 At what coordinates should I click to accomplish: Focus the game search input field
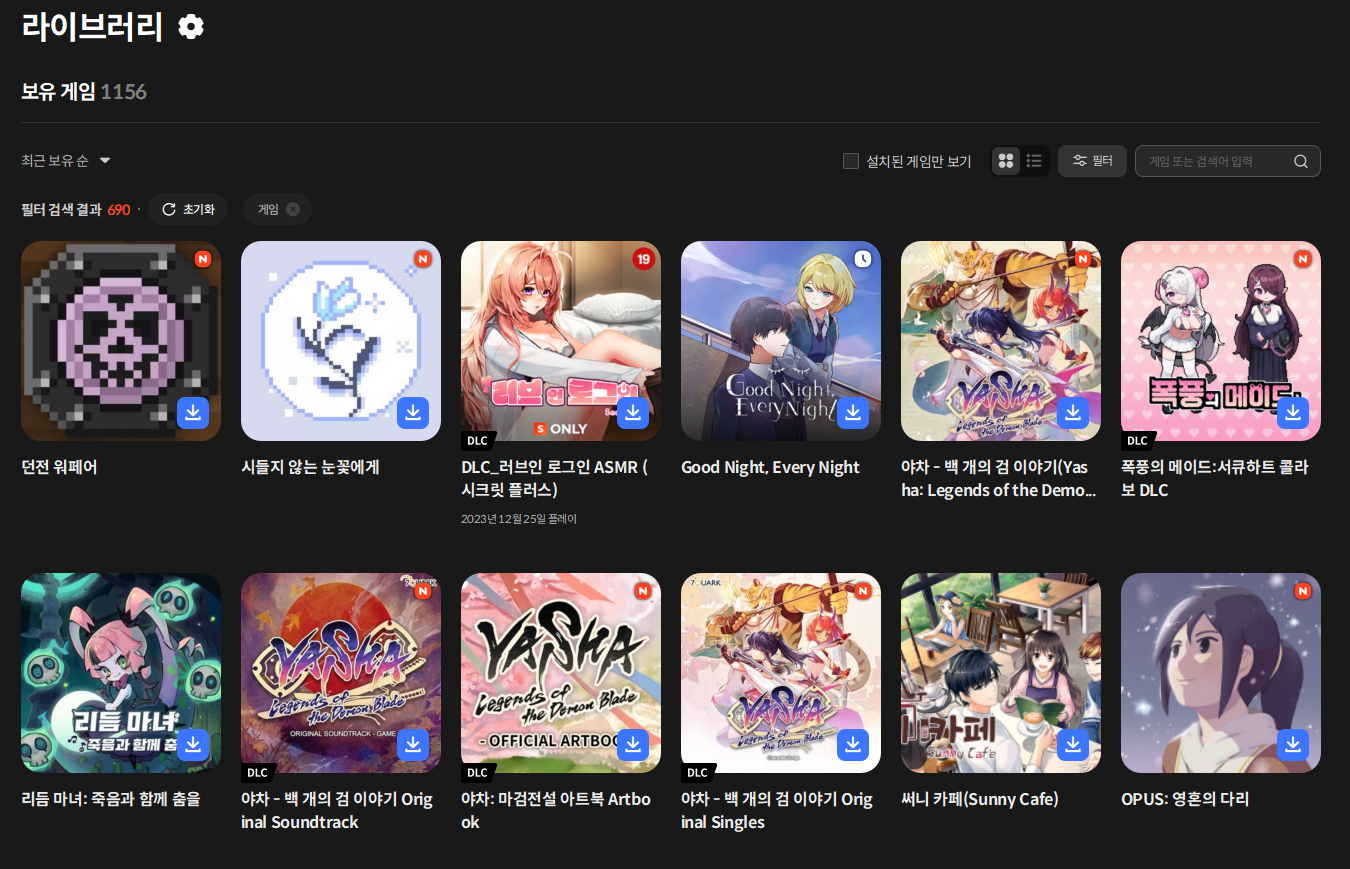1227,161
